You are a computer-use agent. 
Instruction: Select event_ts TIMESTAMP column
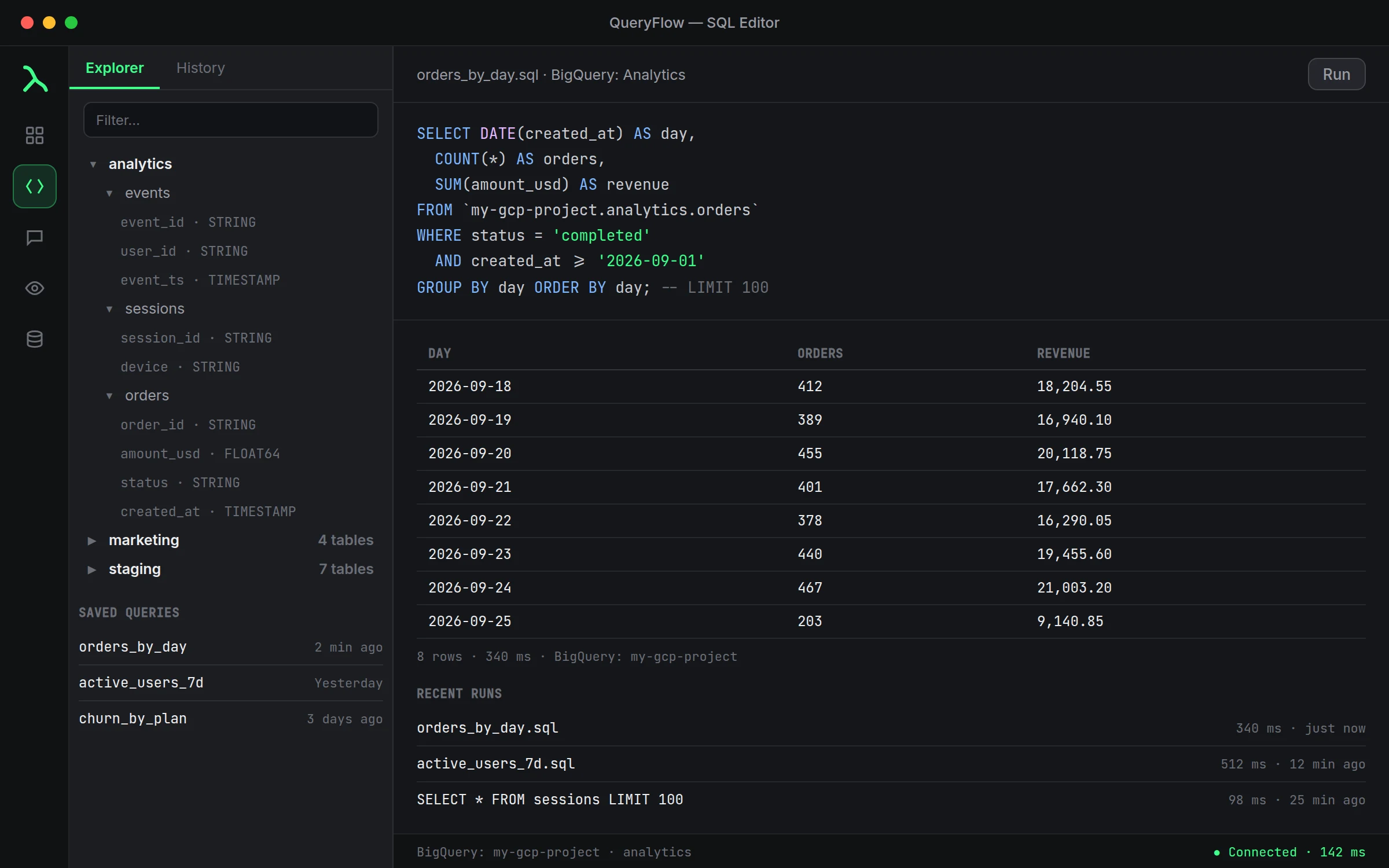(x=200, y=280)
